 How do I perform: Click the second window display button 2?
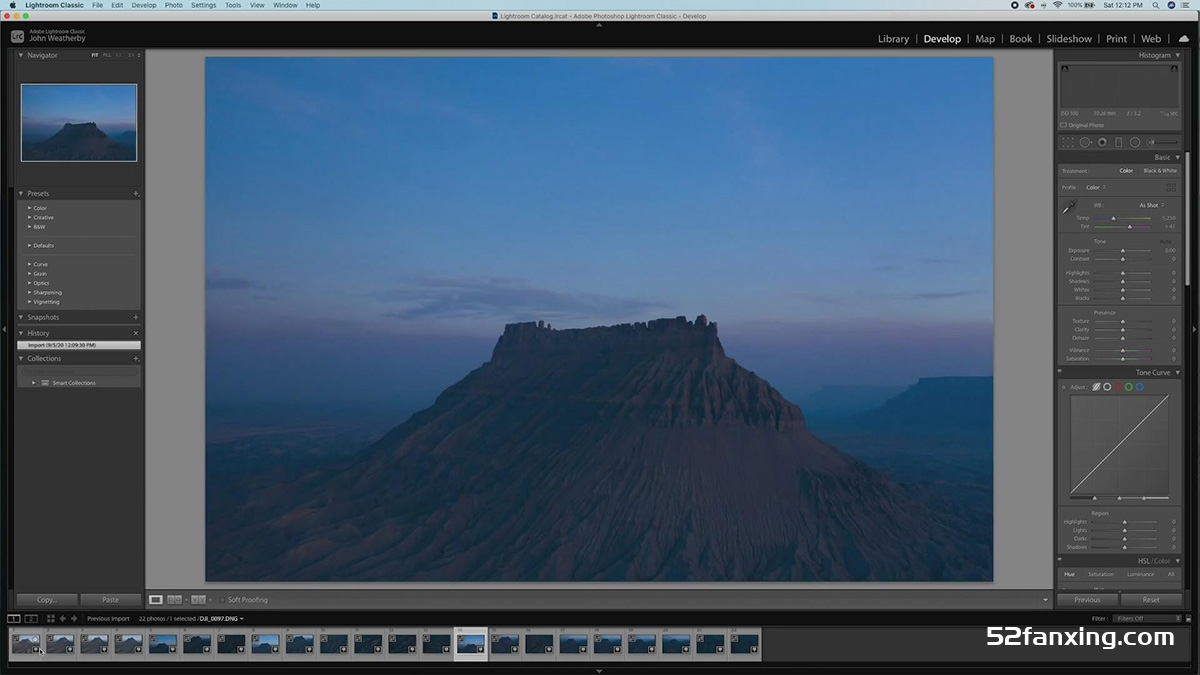point(31,619)
